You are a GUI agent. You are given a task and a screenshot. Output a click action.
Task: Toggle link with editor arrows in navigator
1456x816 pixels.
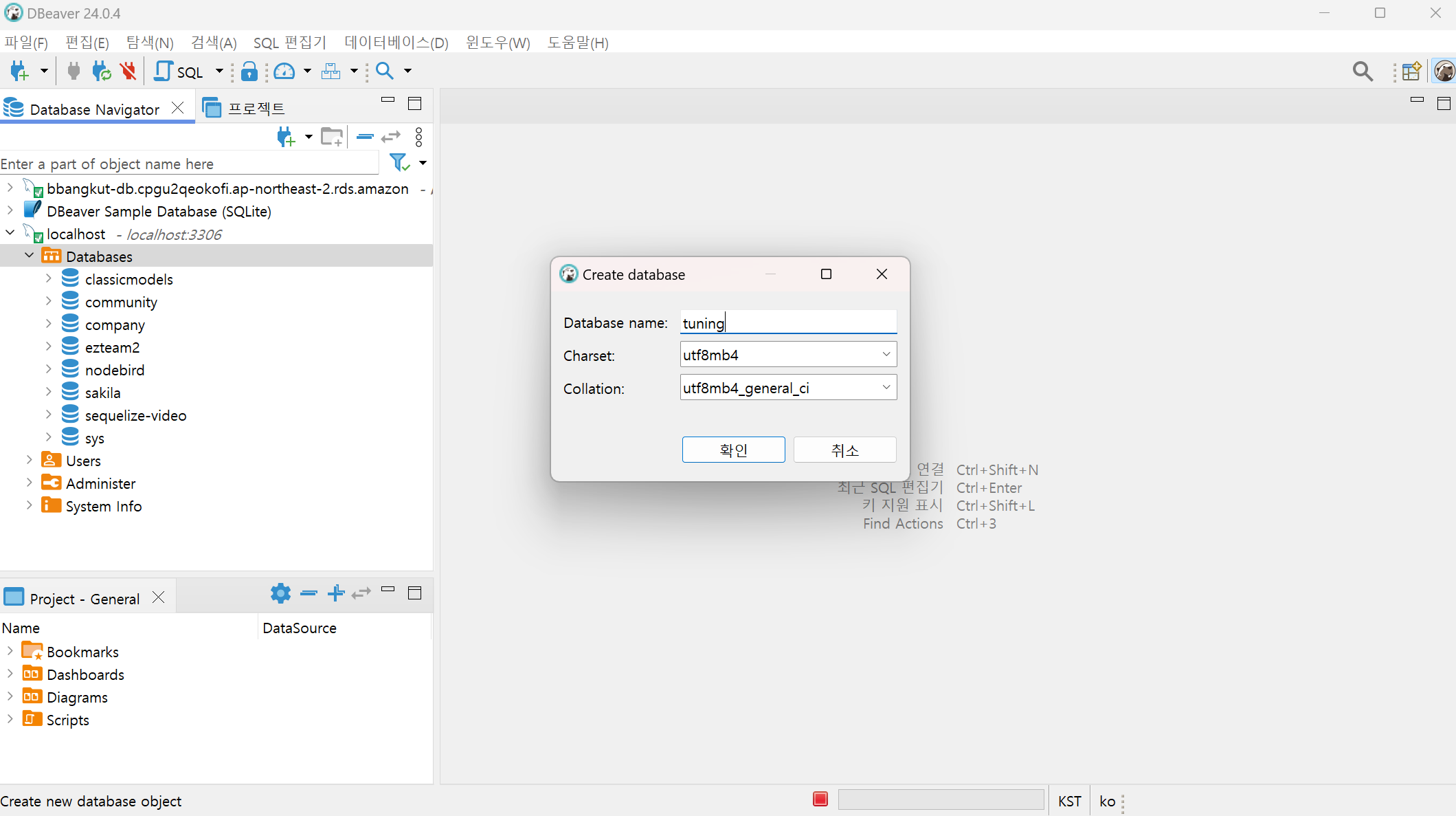390,137
